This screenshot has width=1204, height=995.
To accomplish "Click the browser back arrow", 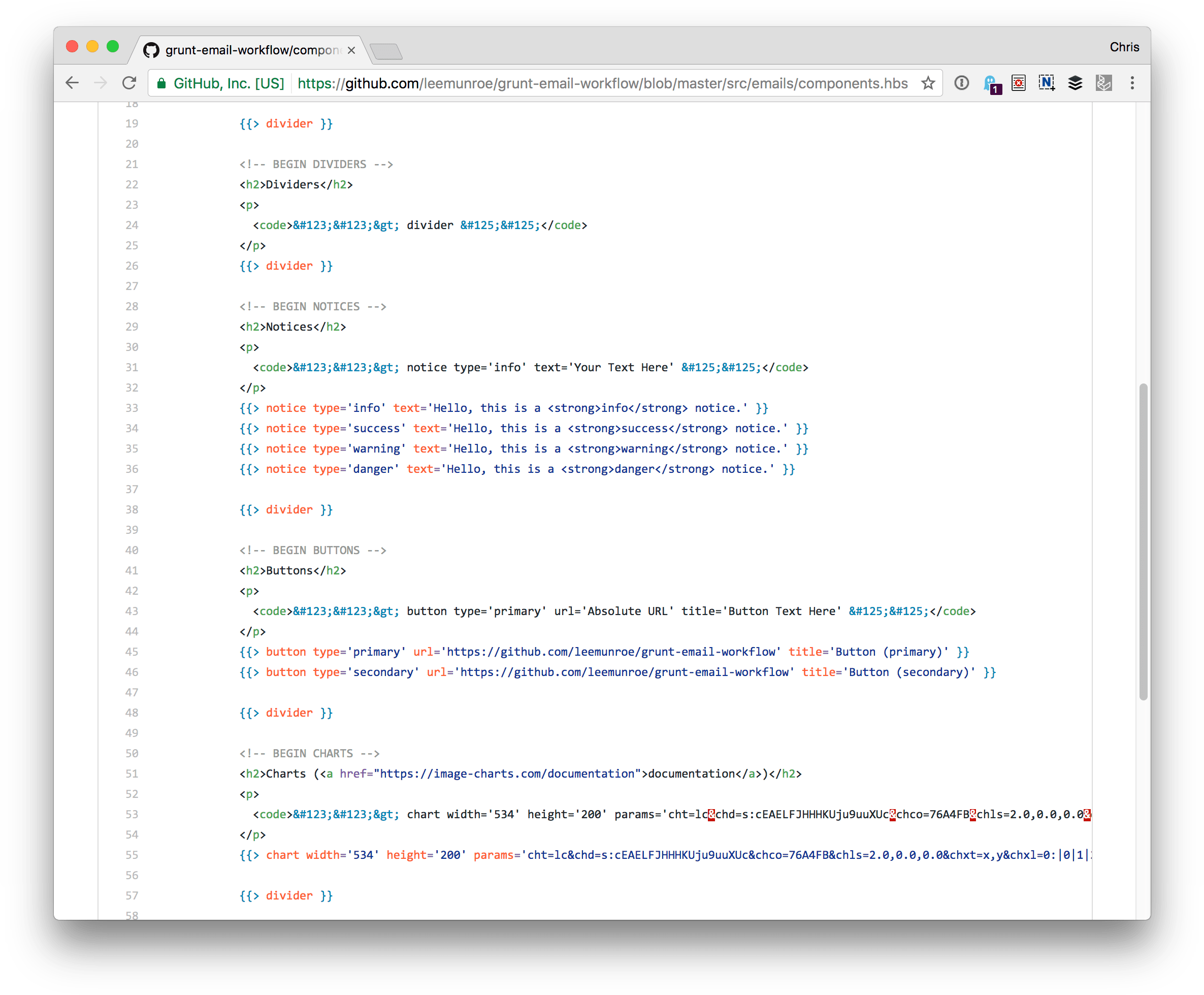I will tap(72, 83).
